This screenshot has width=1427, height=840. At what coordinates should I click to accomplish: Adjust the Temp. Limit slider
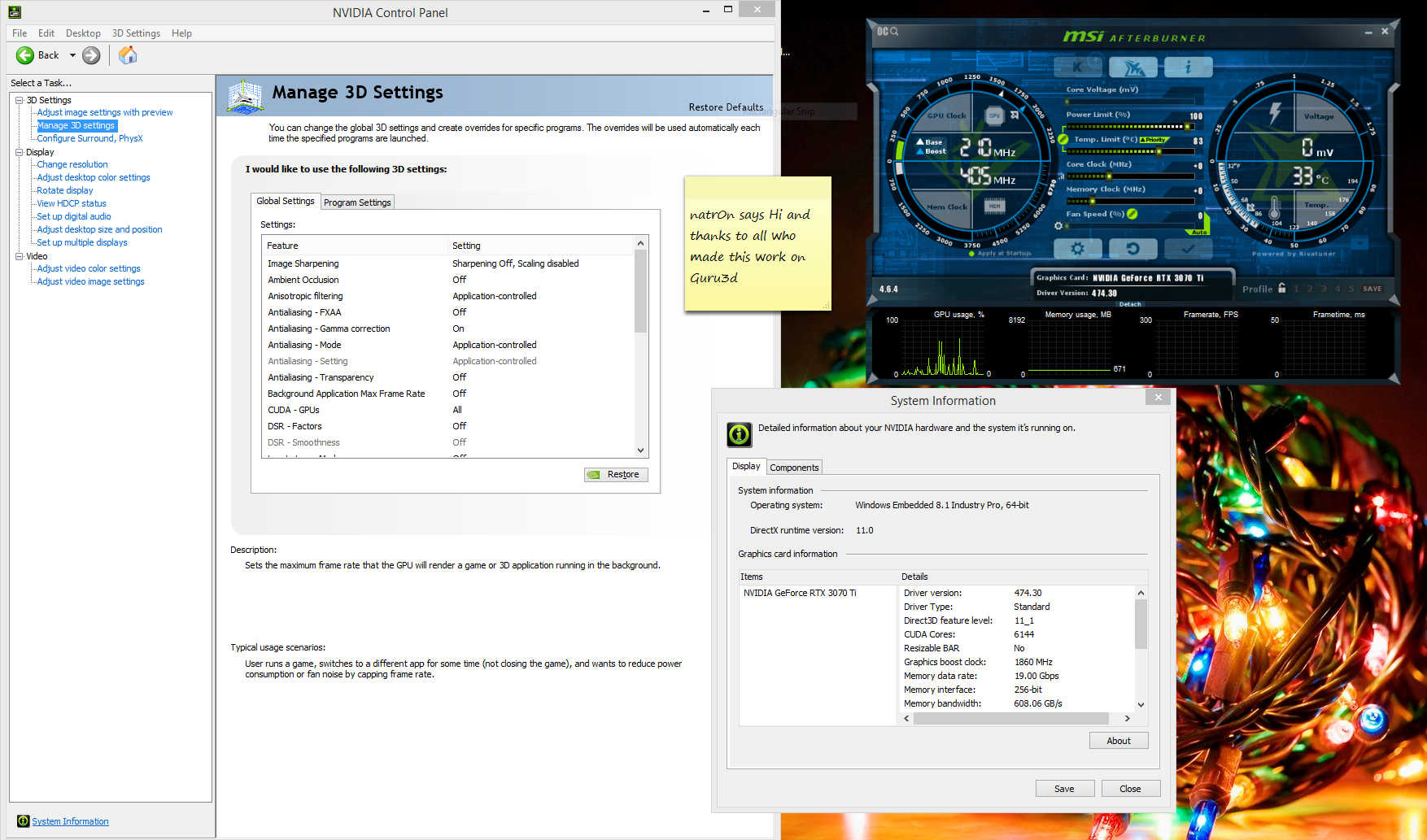1129,151
